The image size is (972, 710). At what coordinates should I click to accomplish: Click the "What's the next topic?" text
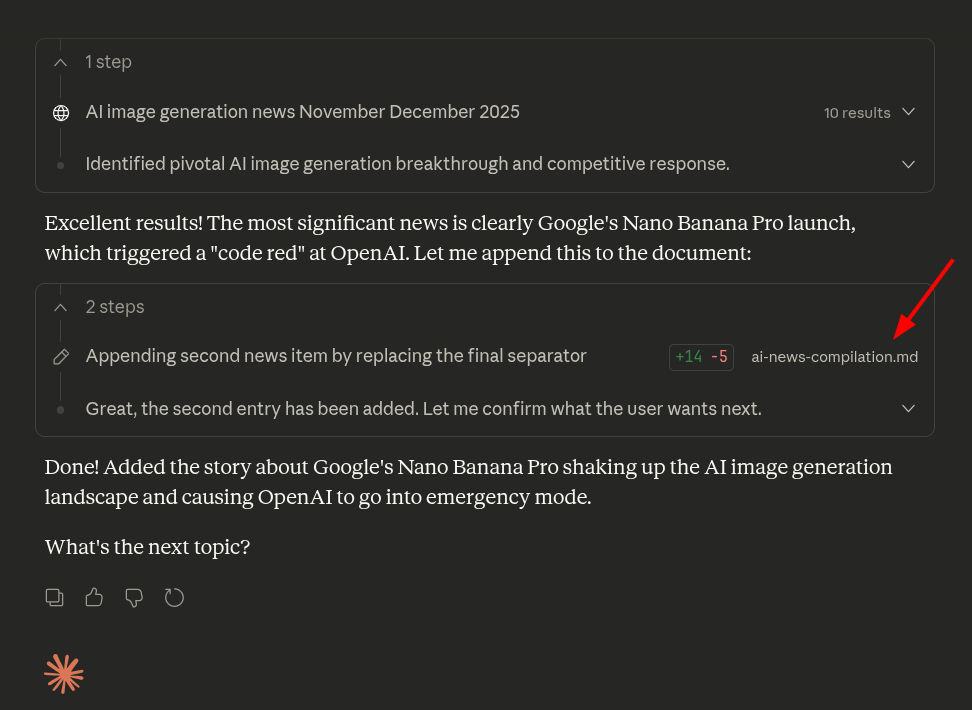(147, 547)
